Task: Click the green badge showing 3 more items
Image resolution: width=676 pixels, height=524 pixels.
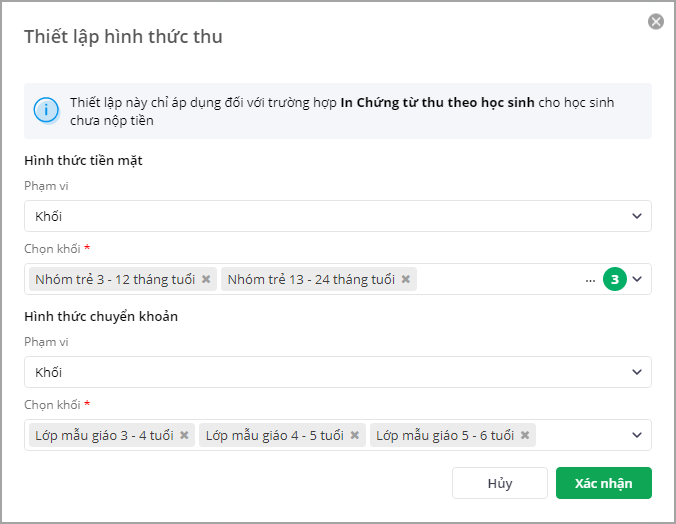Action: click(x=615, y=280)
